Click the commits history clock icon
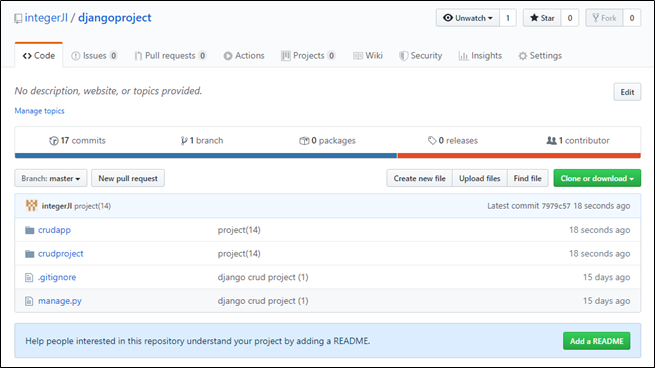The width and height of the screenshot is (655, 368). pos(54,141)
